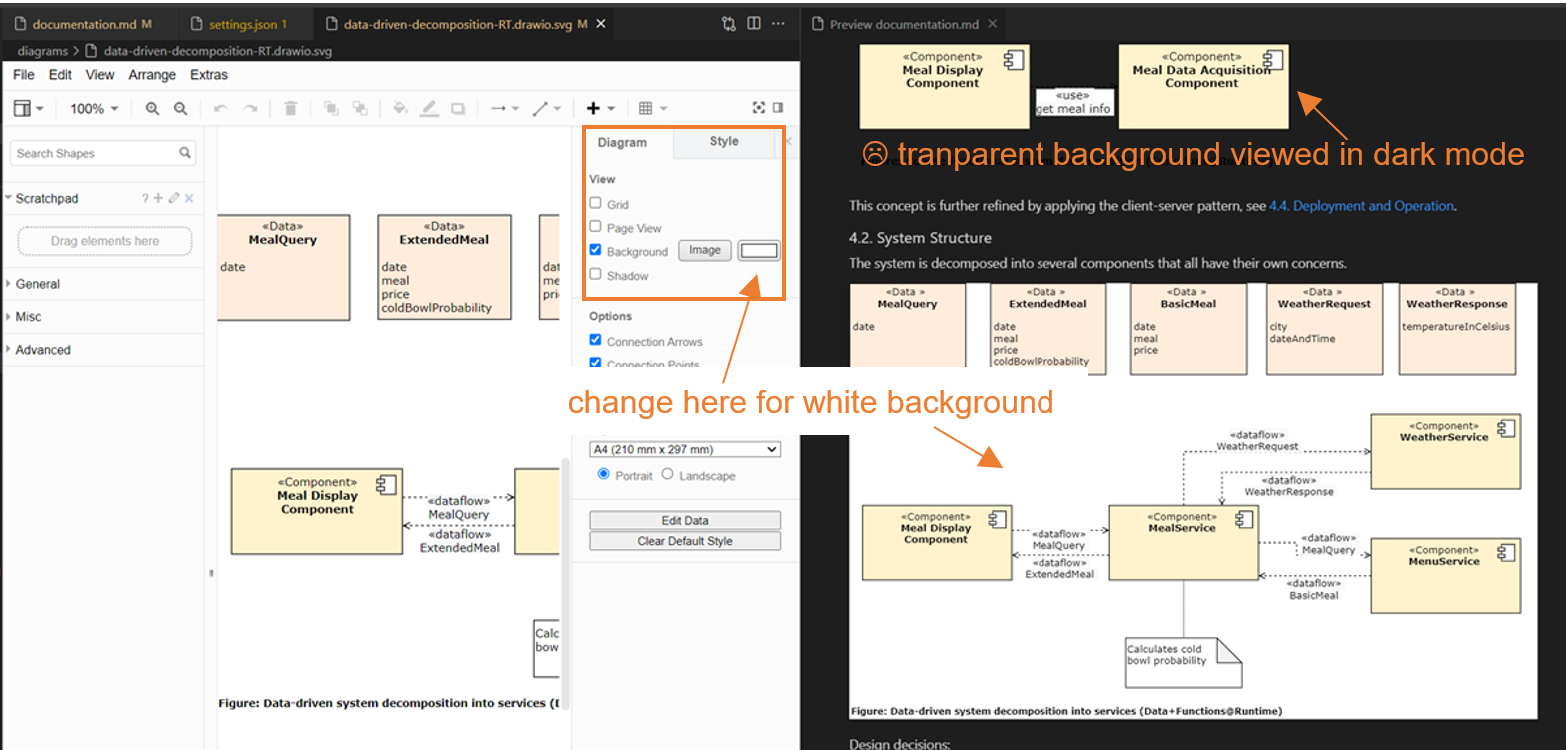Click the compare changes icon in editor title bar
Screen dimensions: 1566x750
tap(729, 23)
